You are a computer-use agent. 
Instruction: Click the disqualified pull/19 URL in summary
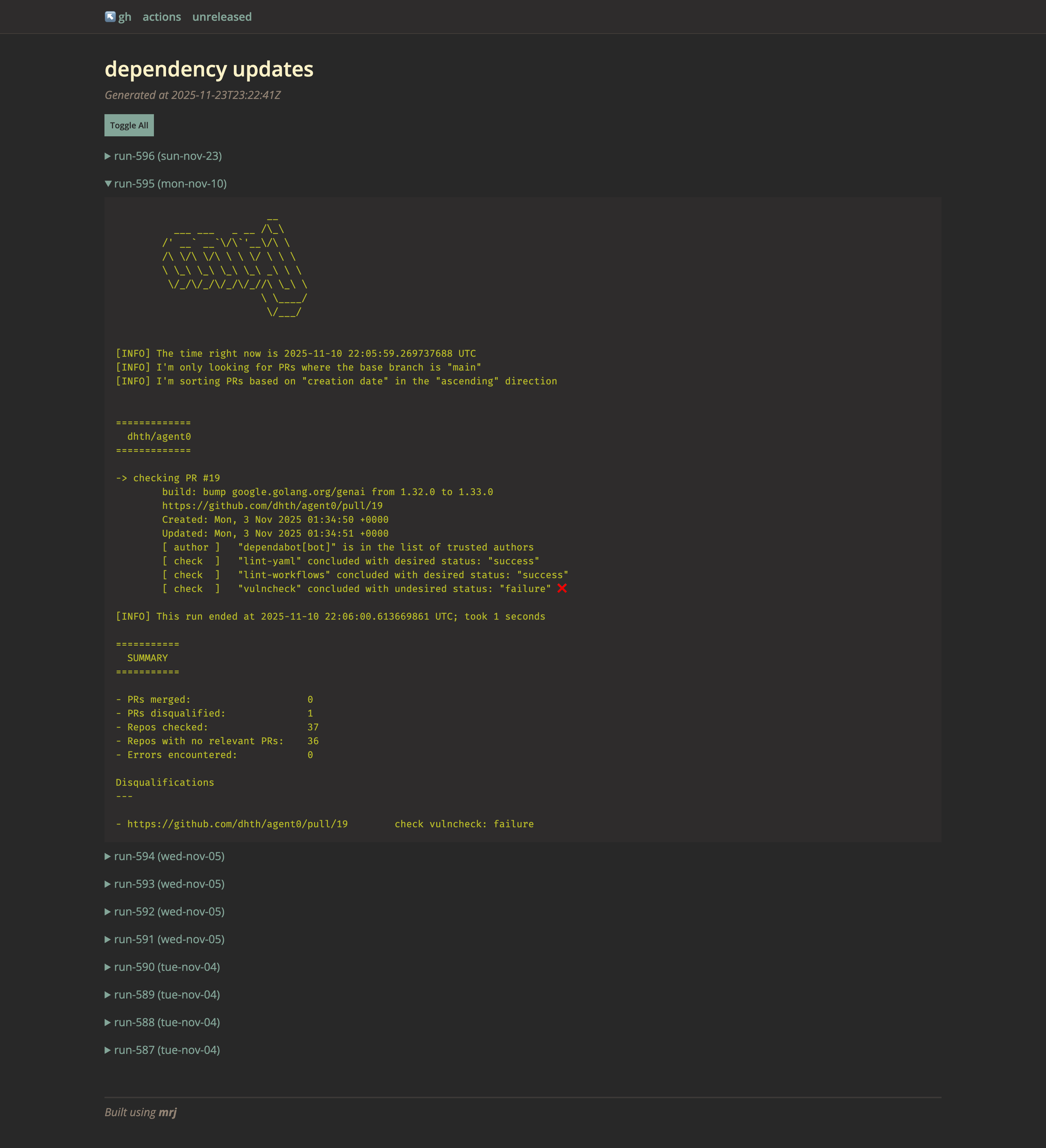[237, 824]
